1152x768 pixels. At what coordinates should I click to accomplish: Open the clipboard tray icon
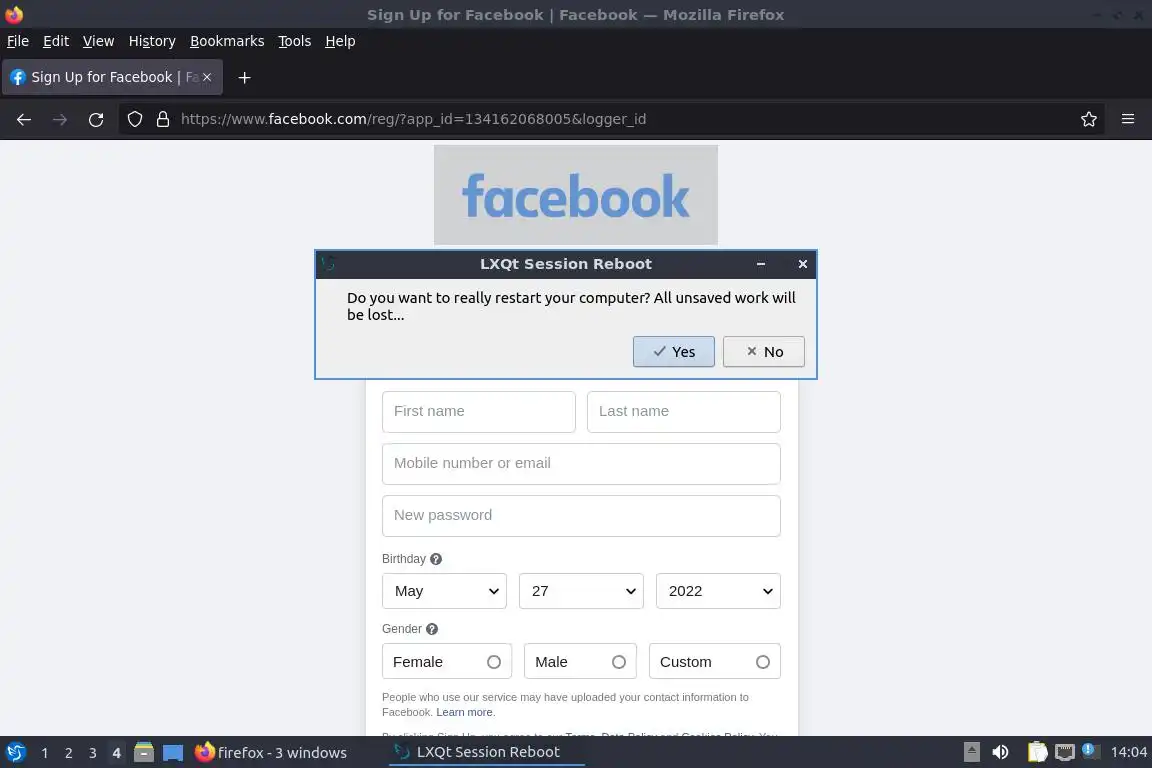[1037, 752]
